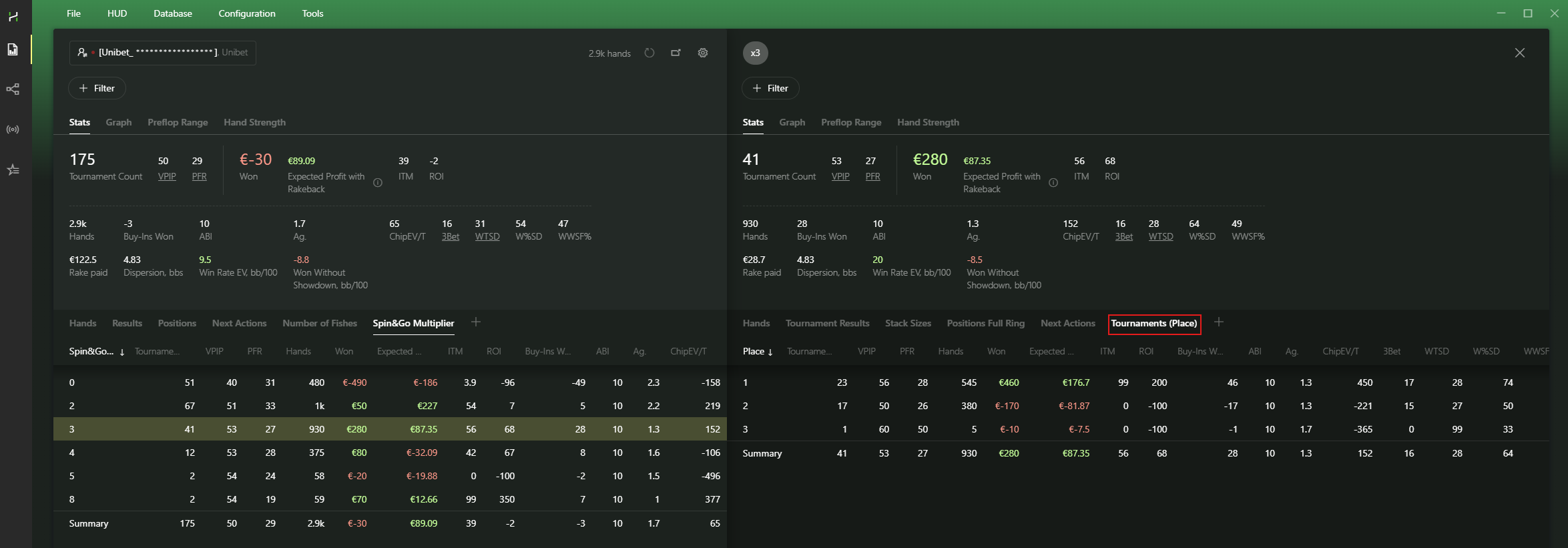Open the share/network sidebar icon
1568x548 pixels.
[13, 89]
